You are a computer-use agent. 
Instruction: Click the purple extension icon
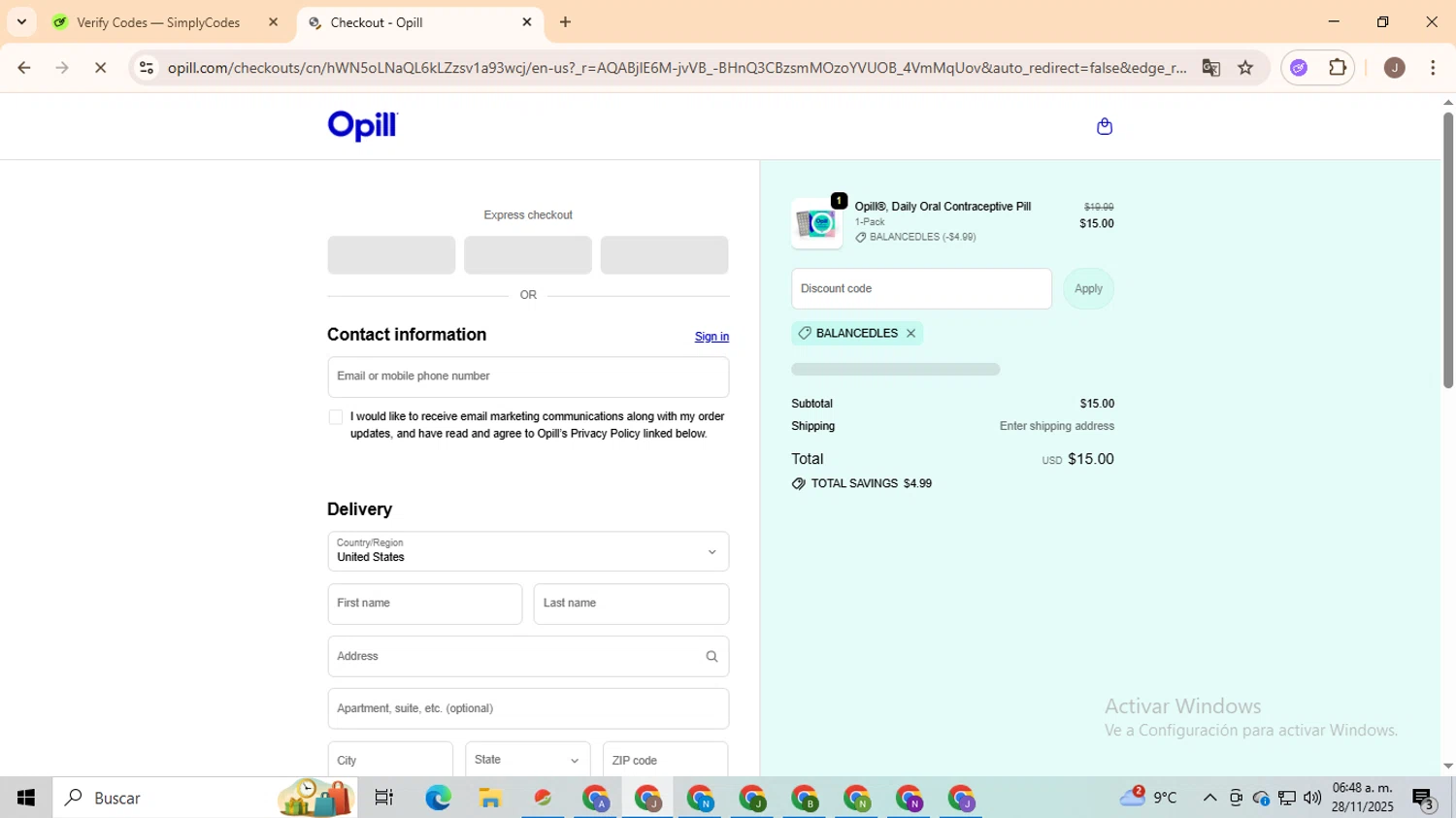coord(1299,68)
